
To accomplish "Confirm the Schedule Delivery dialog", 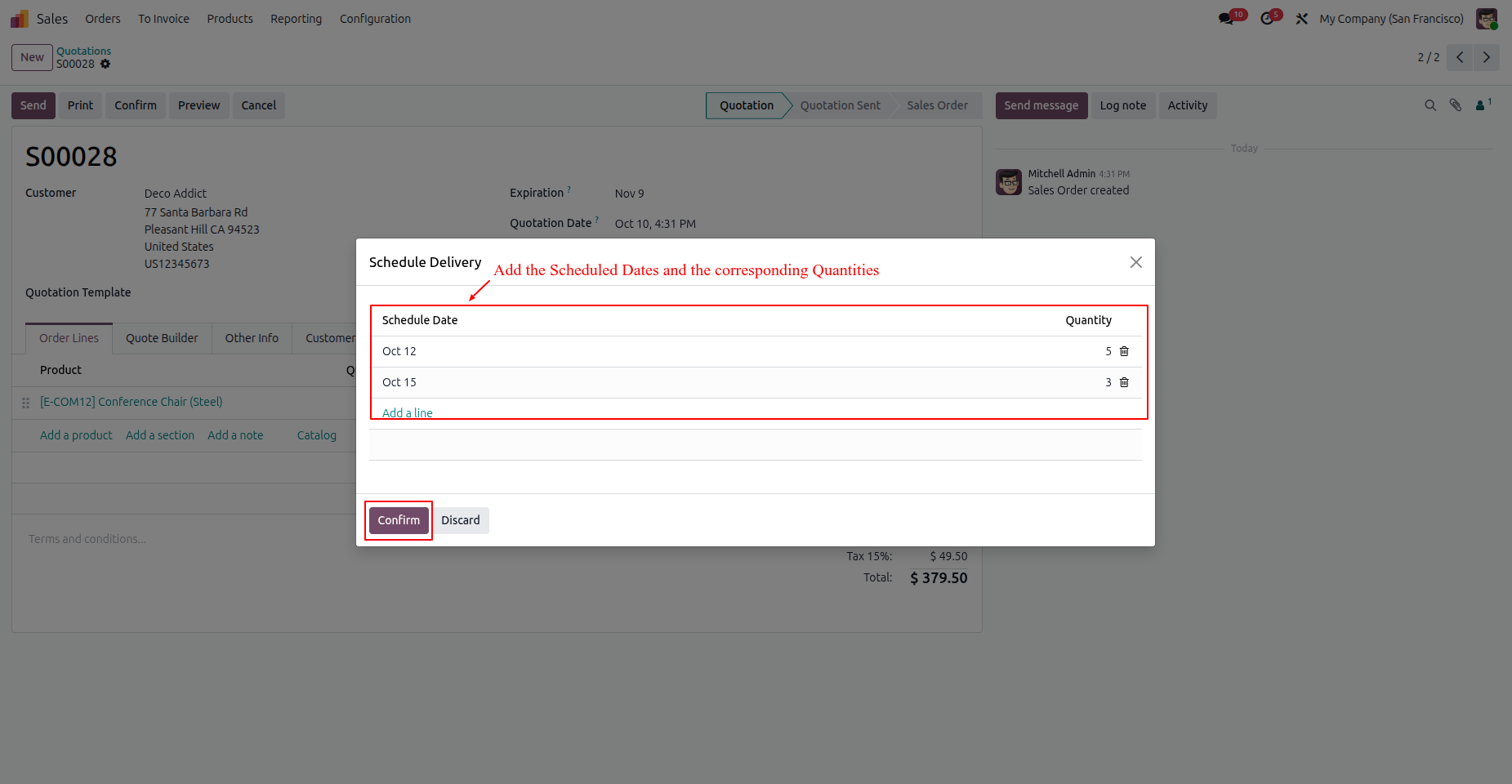I will [399, 520].
